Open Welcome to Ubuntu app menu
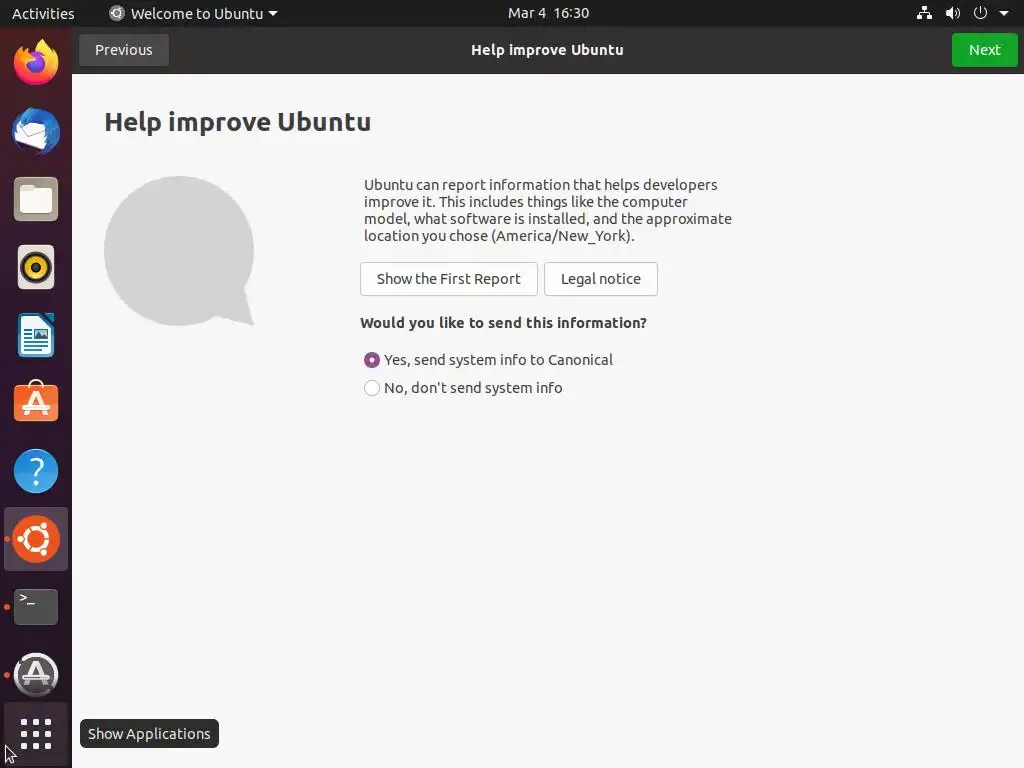The image size is (1024, 768). coord(193,13)
